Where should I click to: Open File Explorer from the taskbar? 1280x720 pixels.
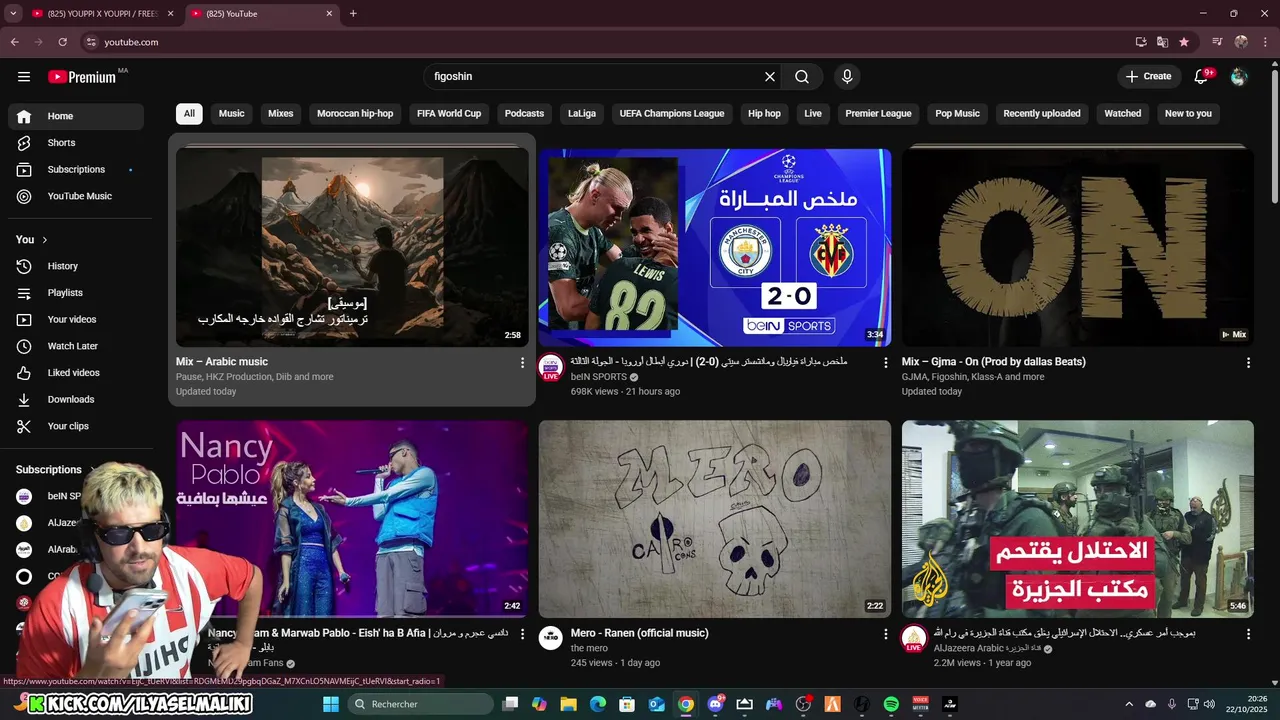coord(568,704)
